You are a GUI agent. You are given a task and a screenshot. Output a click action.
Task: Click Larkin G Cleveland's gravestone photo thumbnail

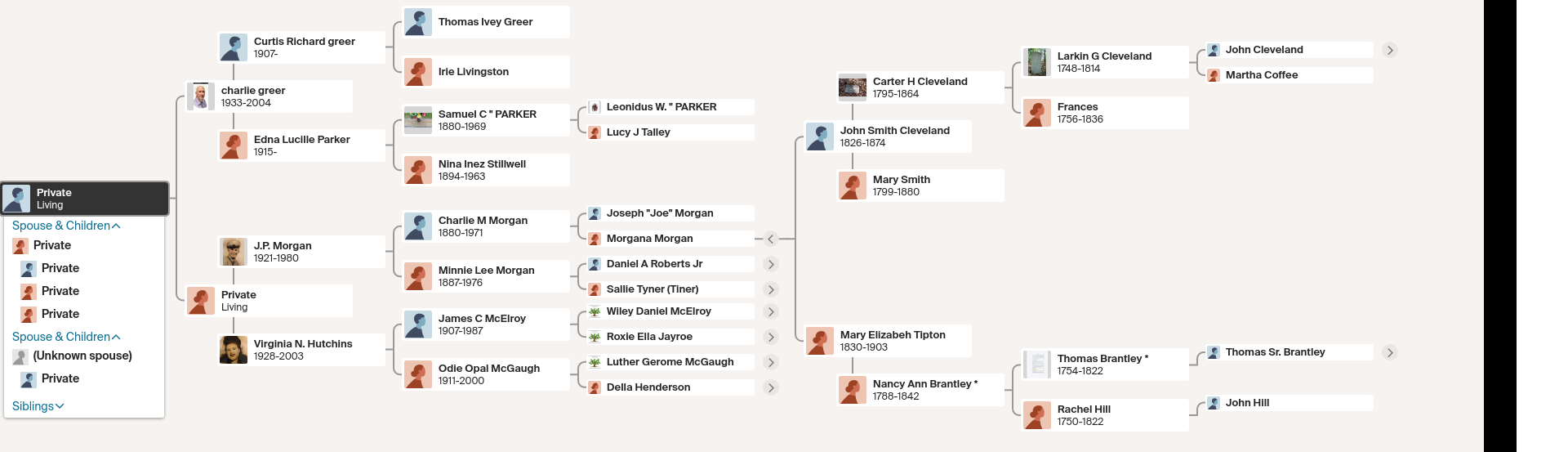click(1037, 62)
